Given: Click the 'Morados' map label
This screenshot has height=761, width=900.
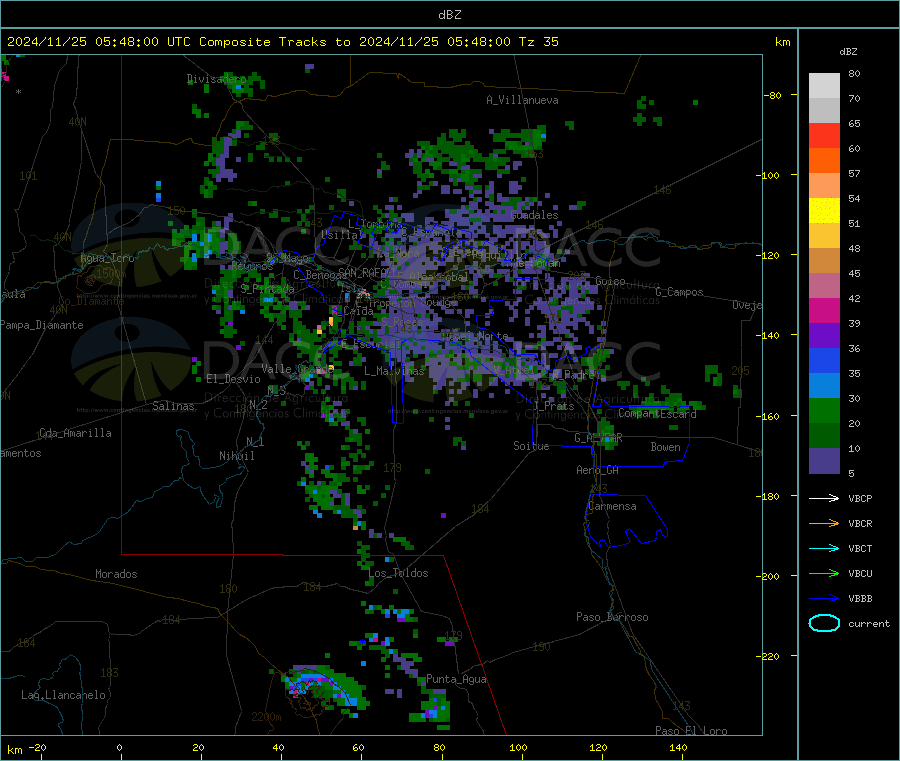Looking at the screenshot, I should pyautogui.click(x=116, y=574).
